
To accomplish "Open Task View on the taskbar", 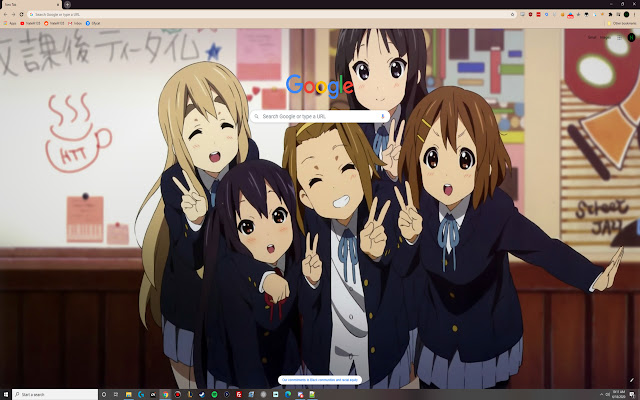I will 116,394.
